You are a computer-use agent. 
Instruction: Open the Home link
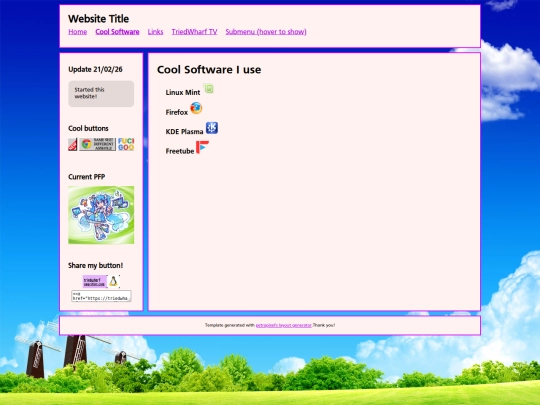[77, 32]
